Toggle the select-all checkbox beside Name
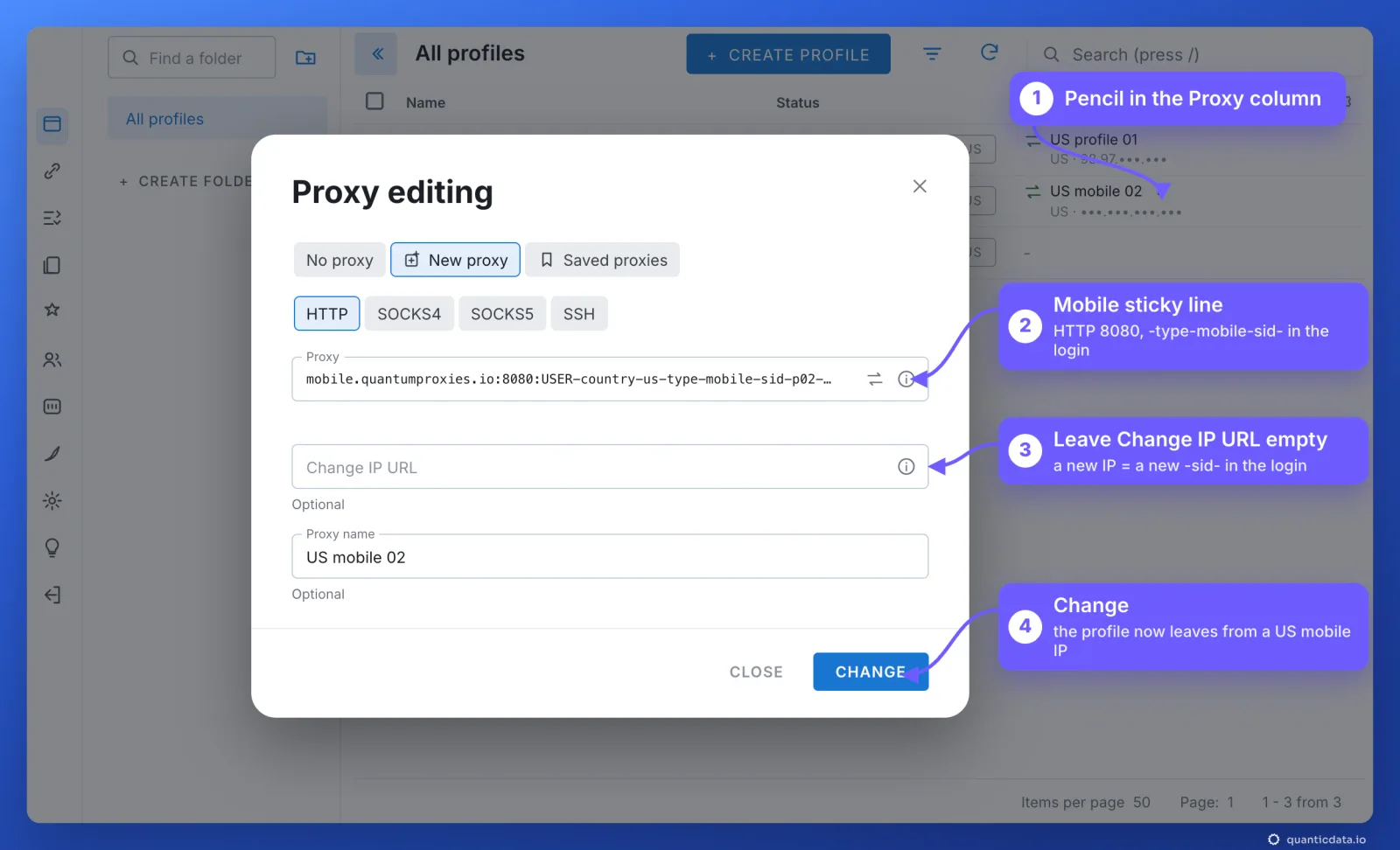Image resolution: width=1400 pixels, height=850 pixels. pos(374,101)
